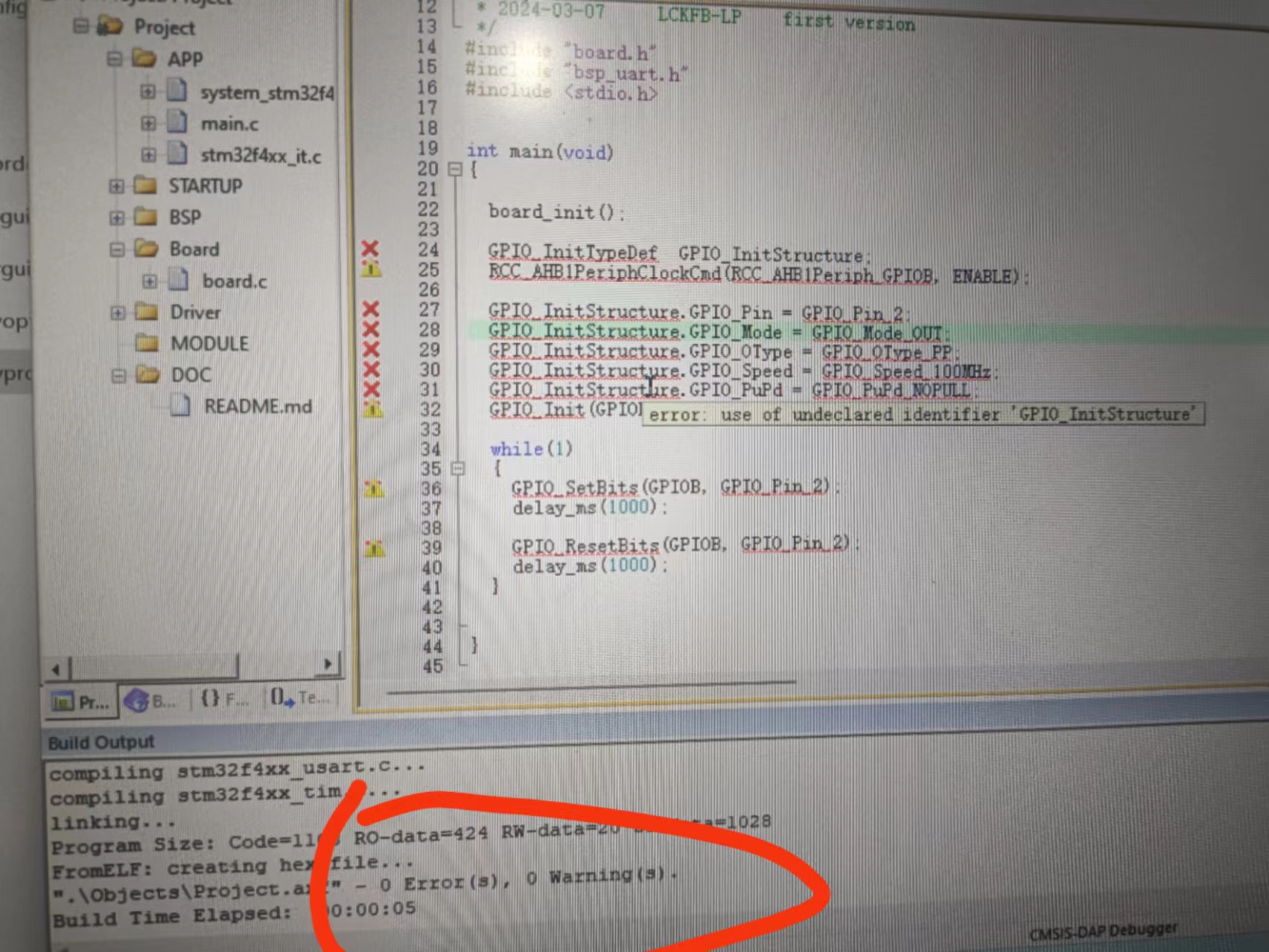Expand the main.c file node
The height and width of the screenshot is (952, 1269).
[148, 124]
